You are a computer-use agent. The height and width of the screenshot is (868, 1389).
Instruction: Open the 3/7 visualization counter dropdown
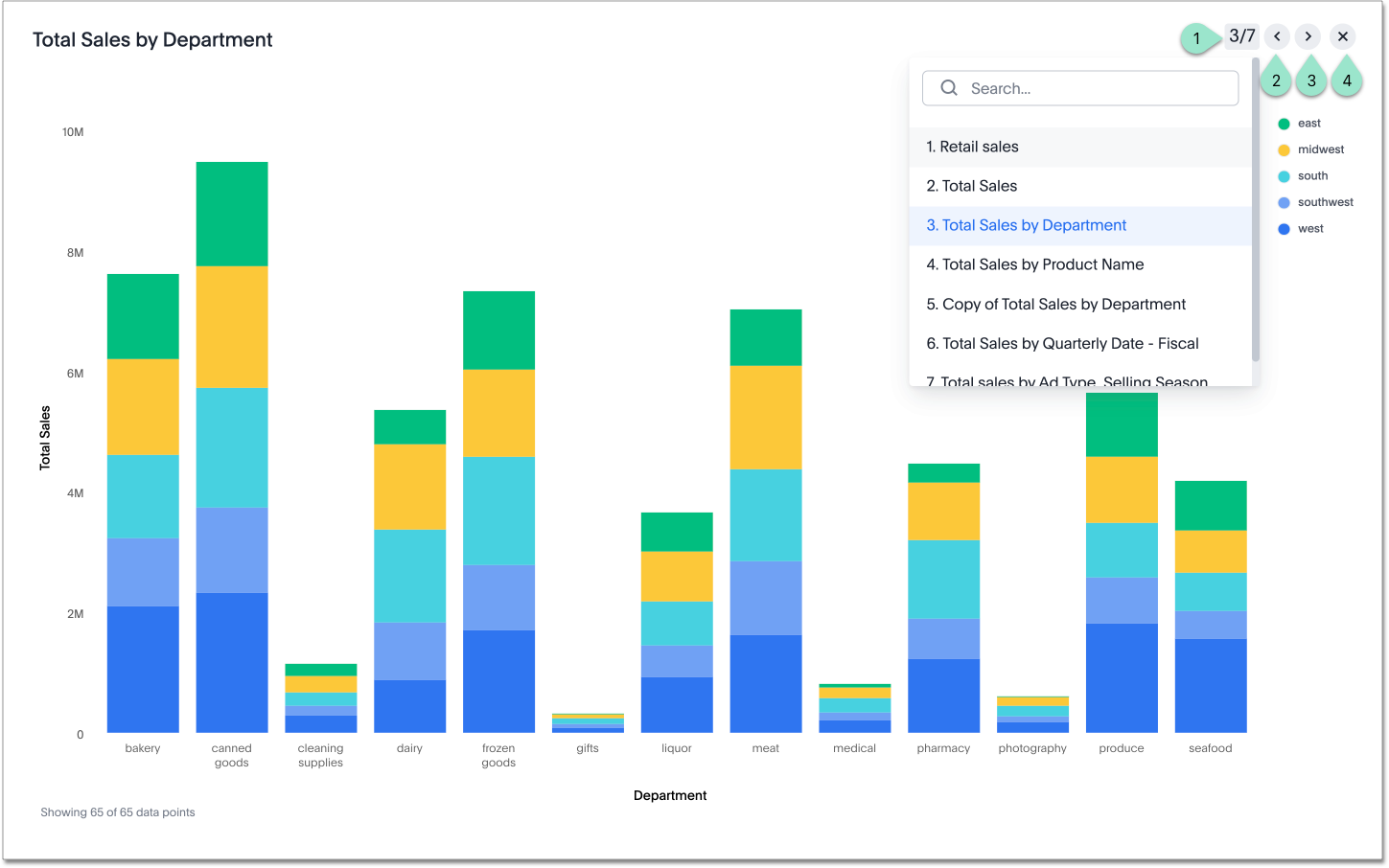(1241, 36)
